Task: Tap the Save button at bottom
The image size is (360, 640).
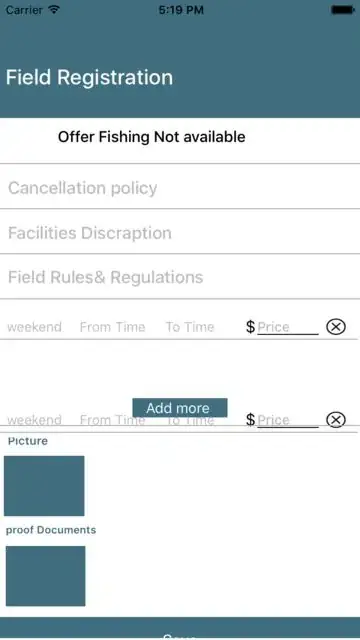Action: 180,629
